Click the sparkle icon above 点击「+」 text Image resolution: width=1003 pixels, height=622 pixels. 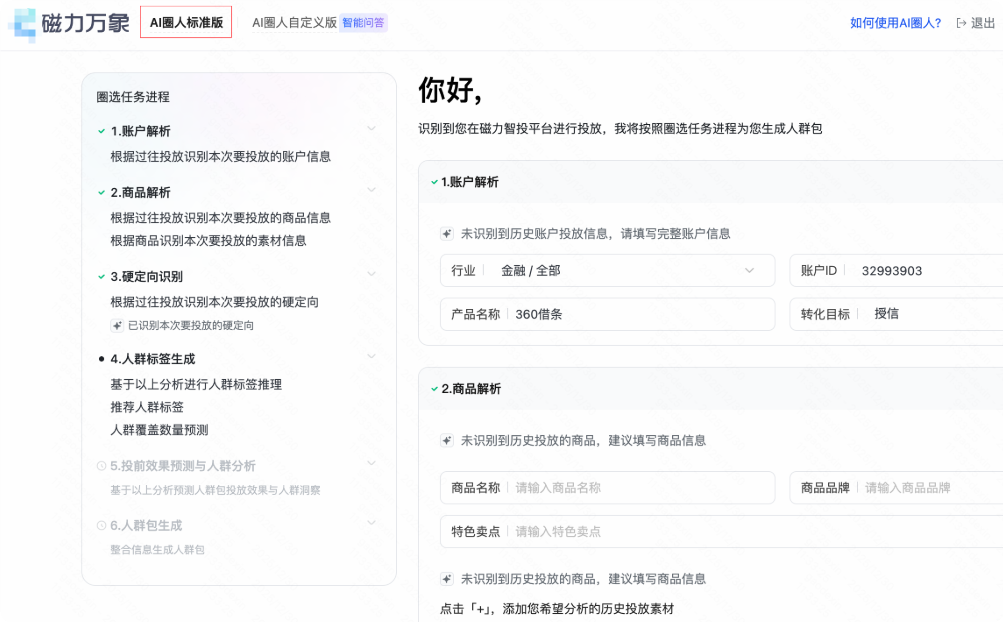[446, 579]
